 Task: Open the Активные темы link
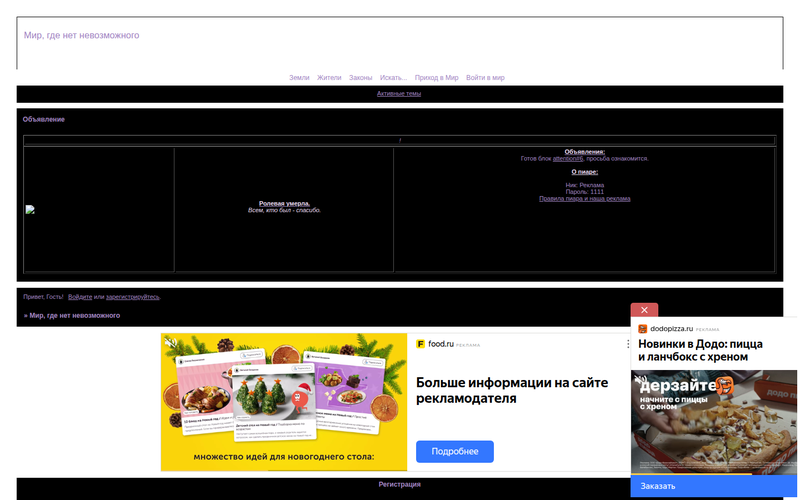coord(399,93)
